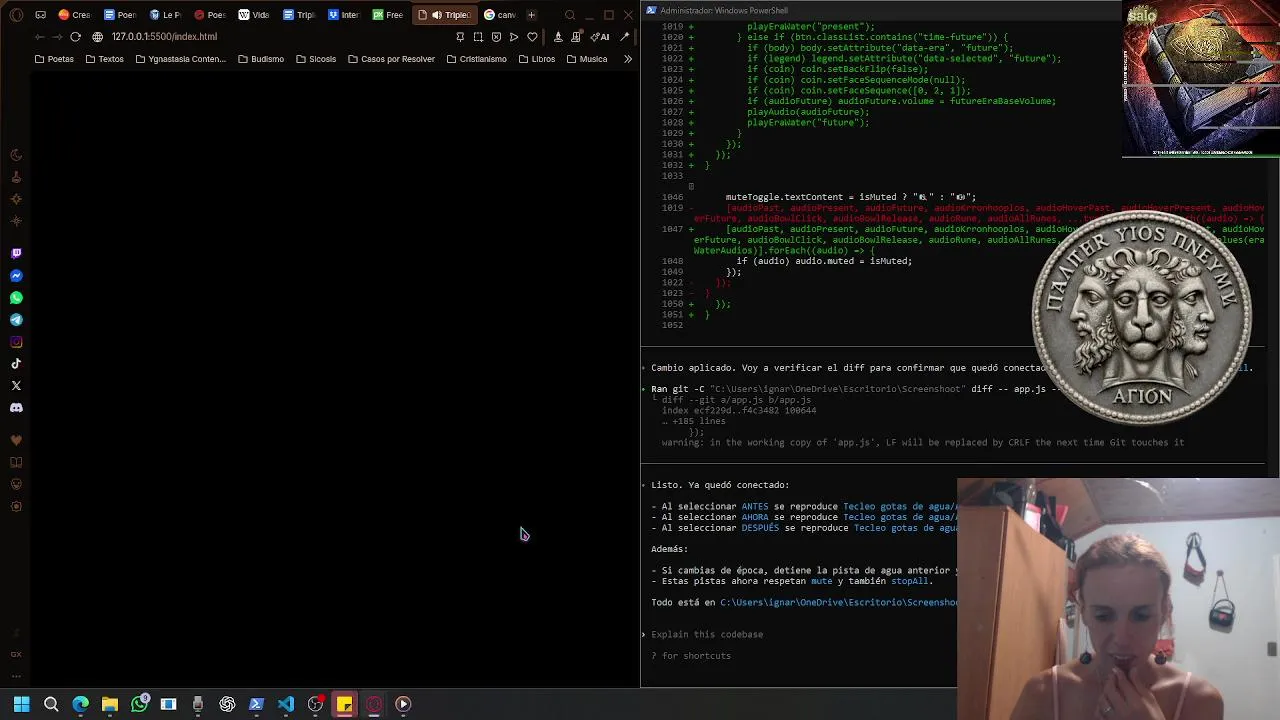1280x720 pixels.
Task: Click the lion coin overlay image
Action: pyautogui.click(x=1142, y=318)
